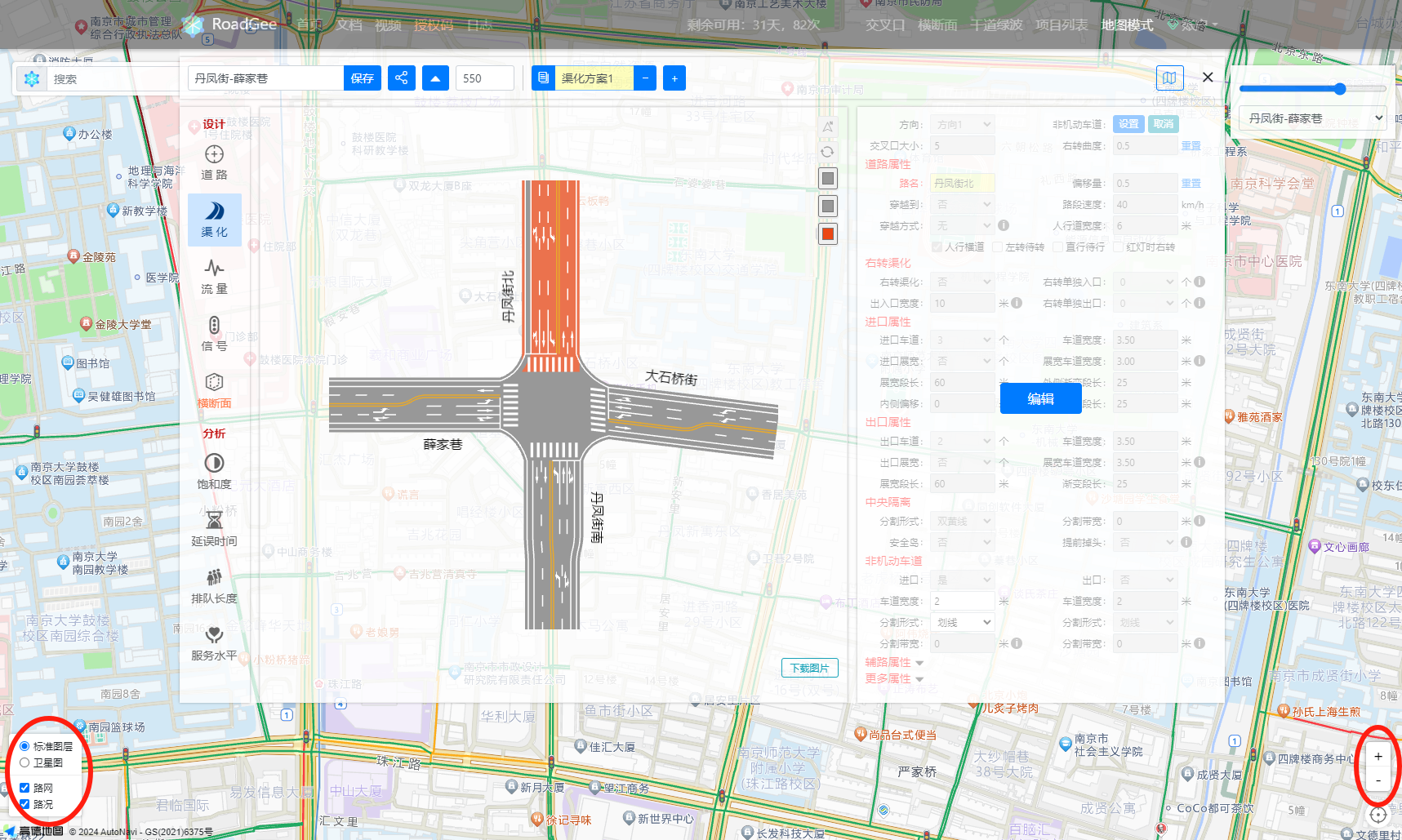
Task: Toggle the 人行横道 checkbox
Action: [937, 247]
